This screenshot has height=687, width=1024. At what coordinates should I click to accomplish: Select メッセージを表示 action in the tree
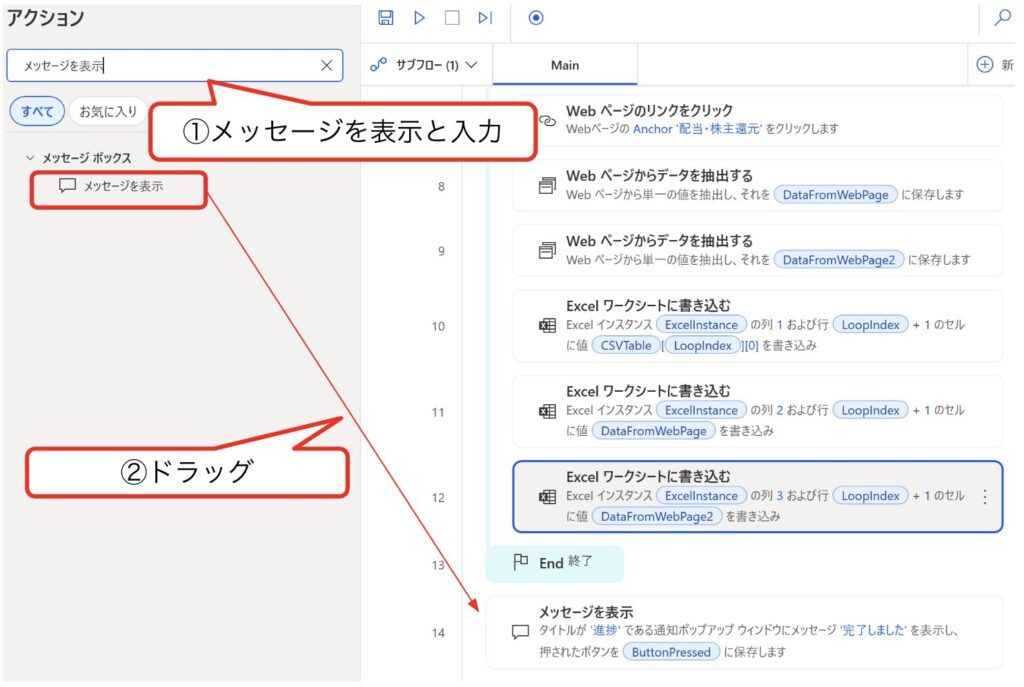pyautogui.click(x=122, y=186)
